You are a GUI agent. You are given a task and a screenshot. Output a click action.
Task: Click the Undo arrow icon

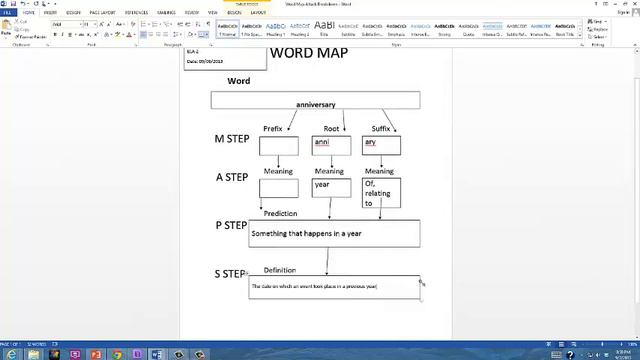click(x=23, y=4)
